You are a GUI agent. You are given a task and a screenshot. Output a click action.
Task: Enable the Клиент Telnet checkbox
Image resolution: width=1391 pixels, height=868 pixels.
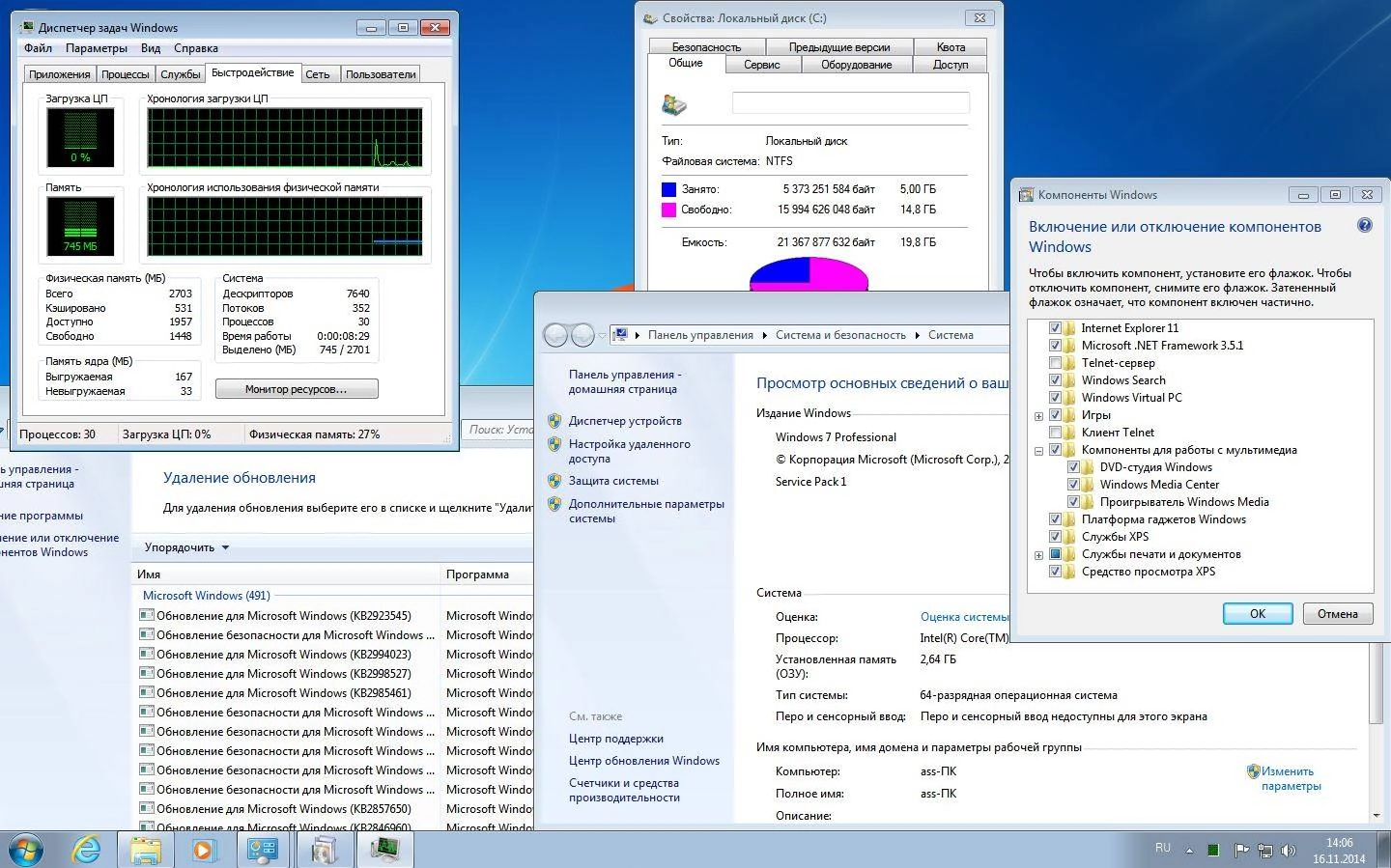point(1055,433)
